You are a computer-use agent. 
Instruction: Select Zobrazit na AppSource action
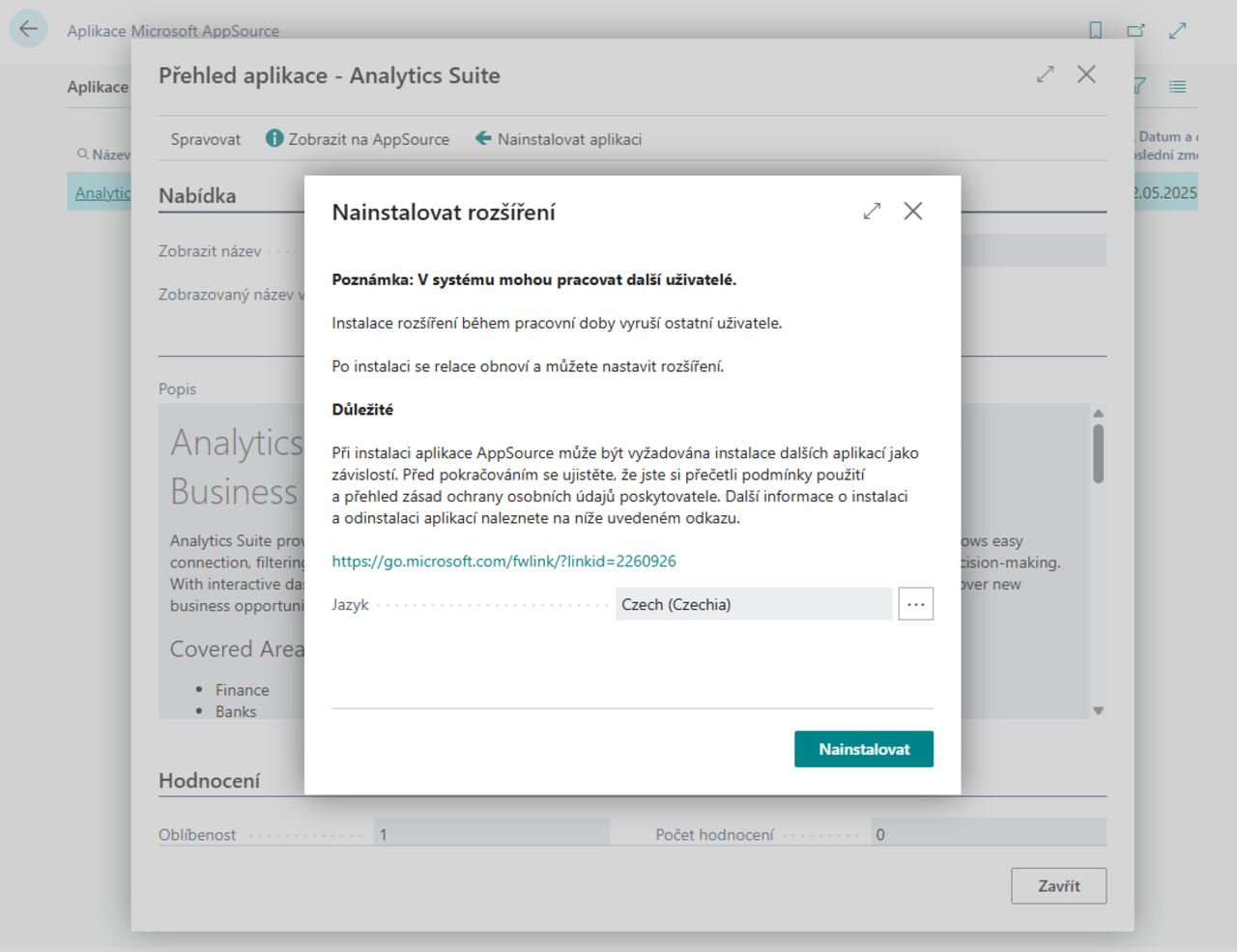click(358, 139)
